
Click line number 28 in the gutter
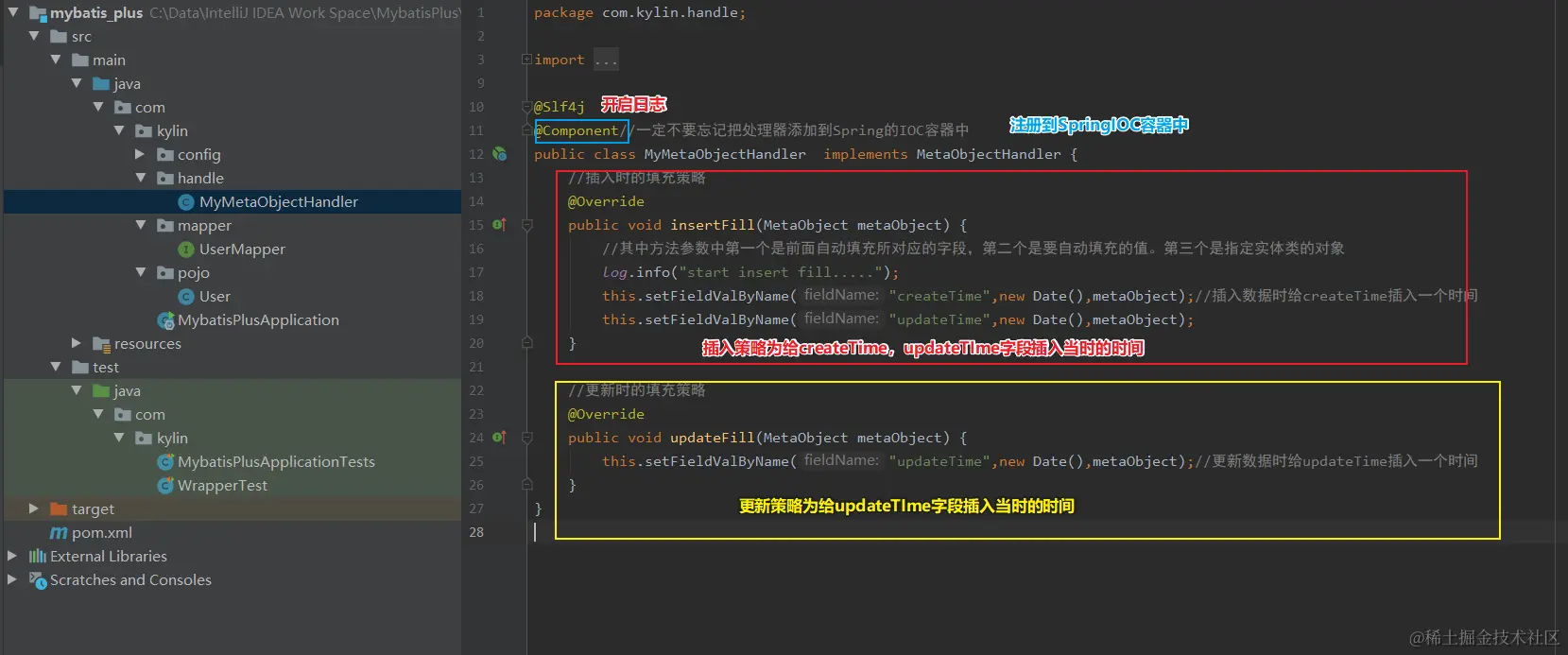click(x=476, y=532)
